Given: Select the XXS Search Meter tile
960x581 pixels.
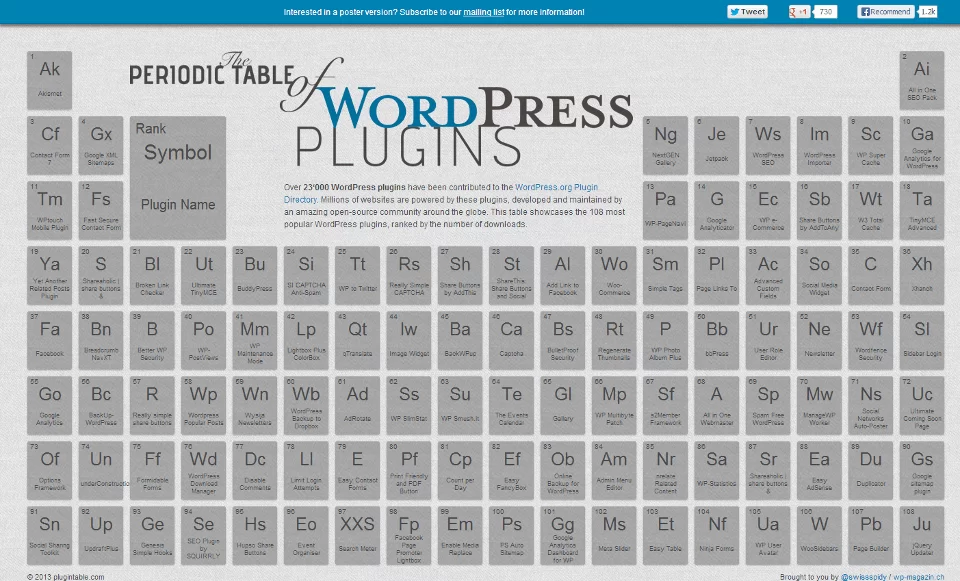Looking at the screenshot, I should [x=358, y=536].
